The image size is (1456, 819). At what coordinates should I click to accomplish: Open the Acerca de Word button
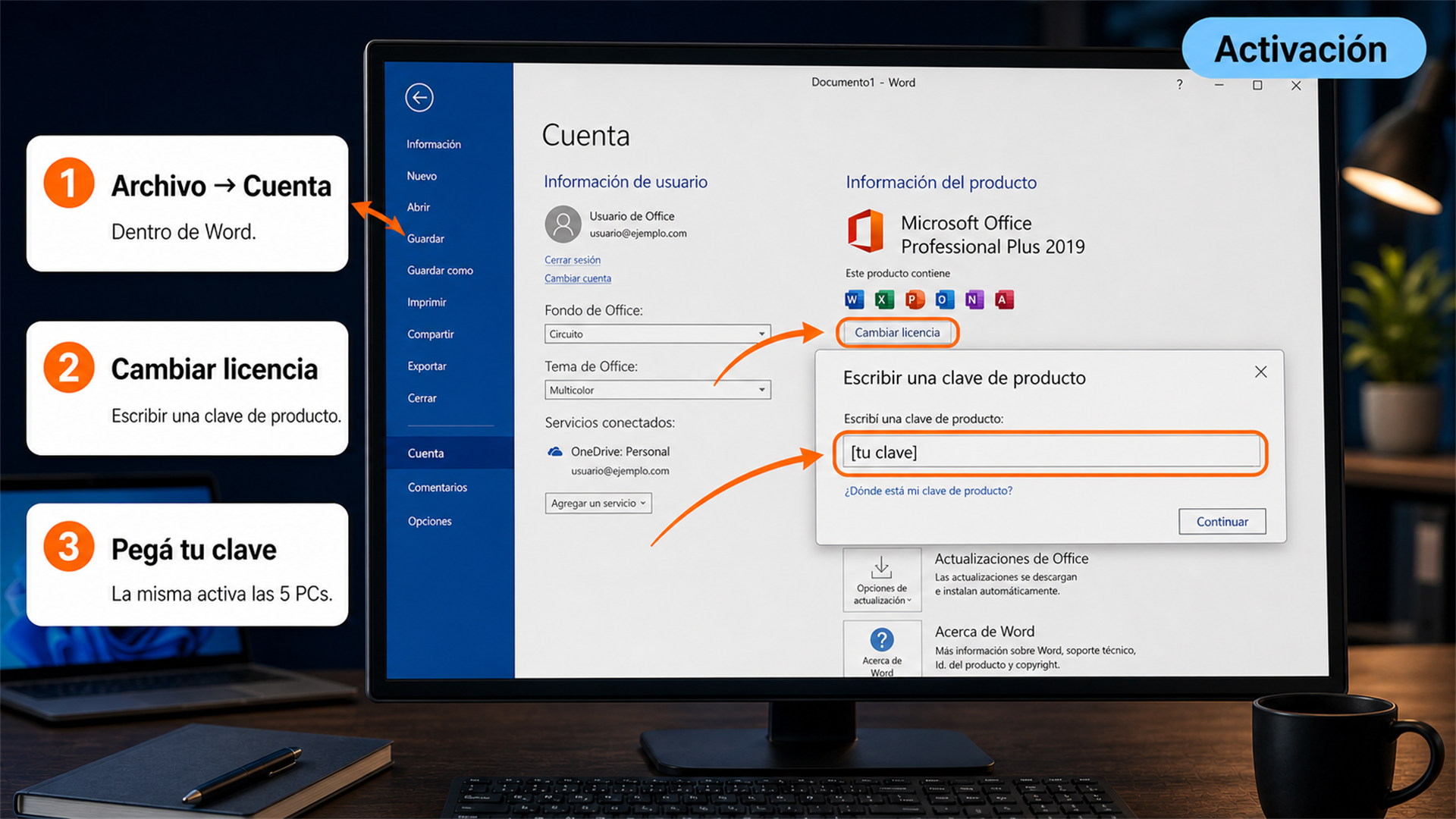[x=882, y=650]
